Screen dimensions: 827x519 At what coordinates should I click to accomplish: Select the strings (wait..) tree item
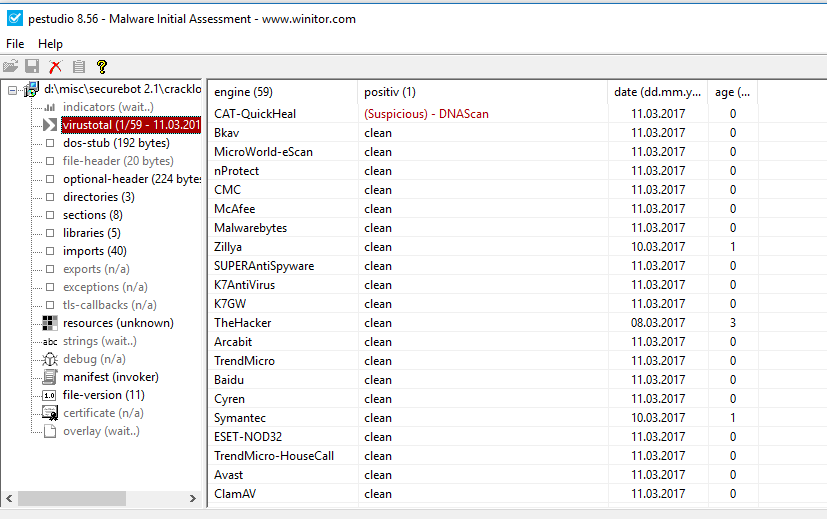coord(100,341)
